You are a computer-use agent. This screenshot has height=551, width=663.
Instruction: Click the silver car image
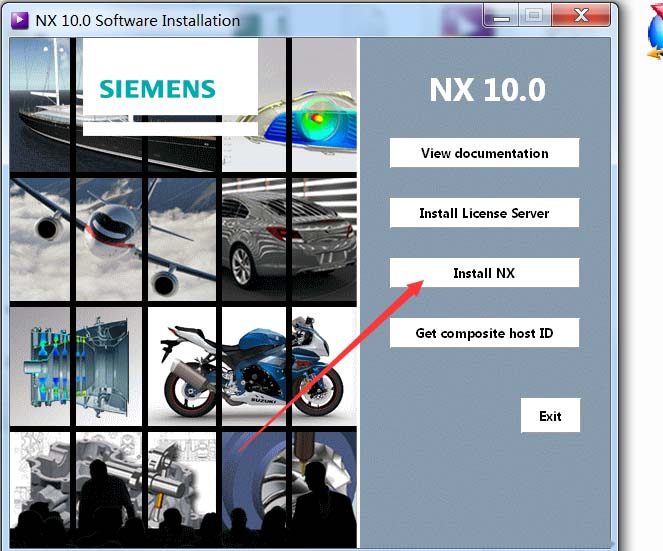pyautogui.click(x=289, y=239)
